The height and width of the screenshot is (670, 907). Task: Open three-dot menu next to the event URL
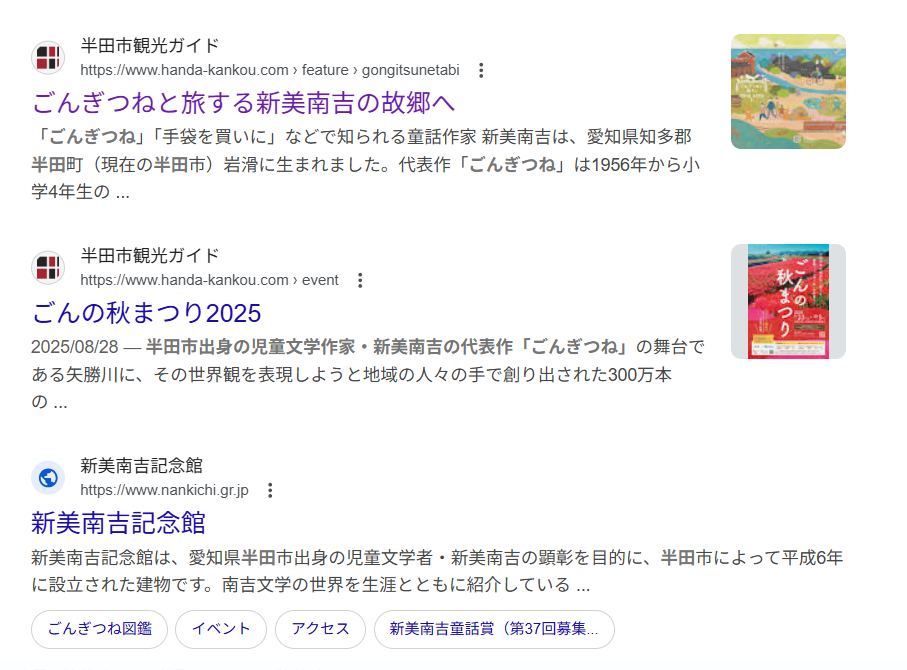point(360,281)
